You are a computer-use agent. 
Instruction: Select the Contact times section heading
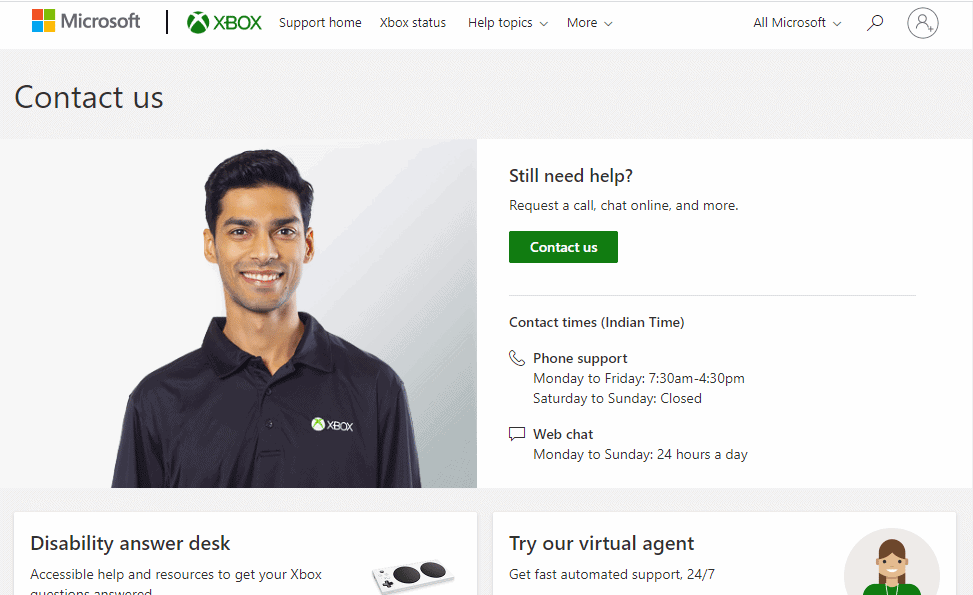(596, 322)
